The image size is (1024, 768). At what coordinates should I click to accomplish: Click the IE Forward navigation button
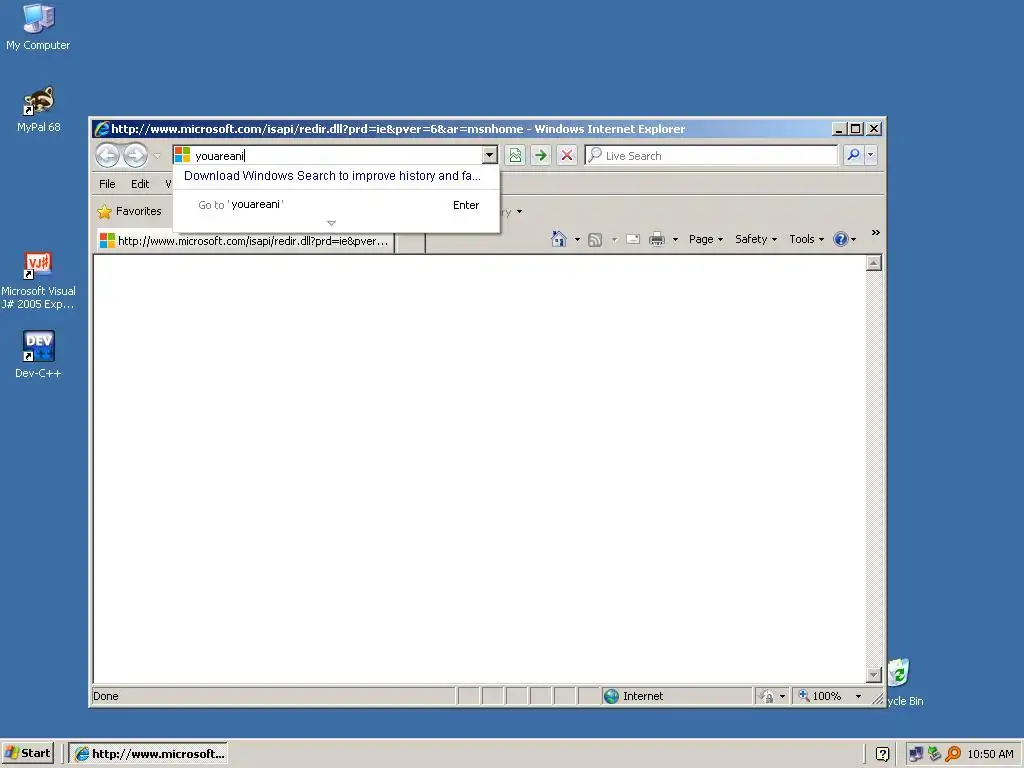point(135,155)
